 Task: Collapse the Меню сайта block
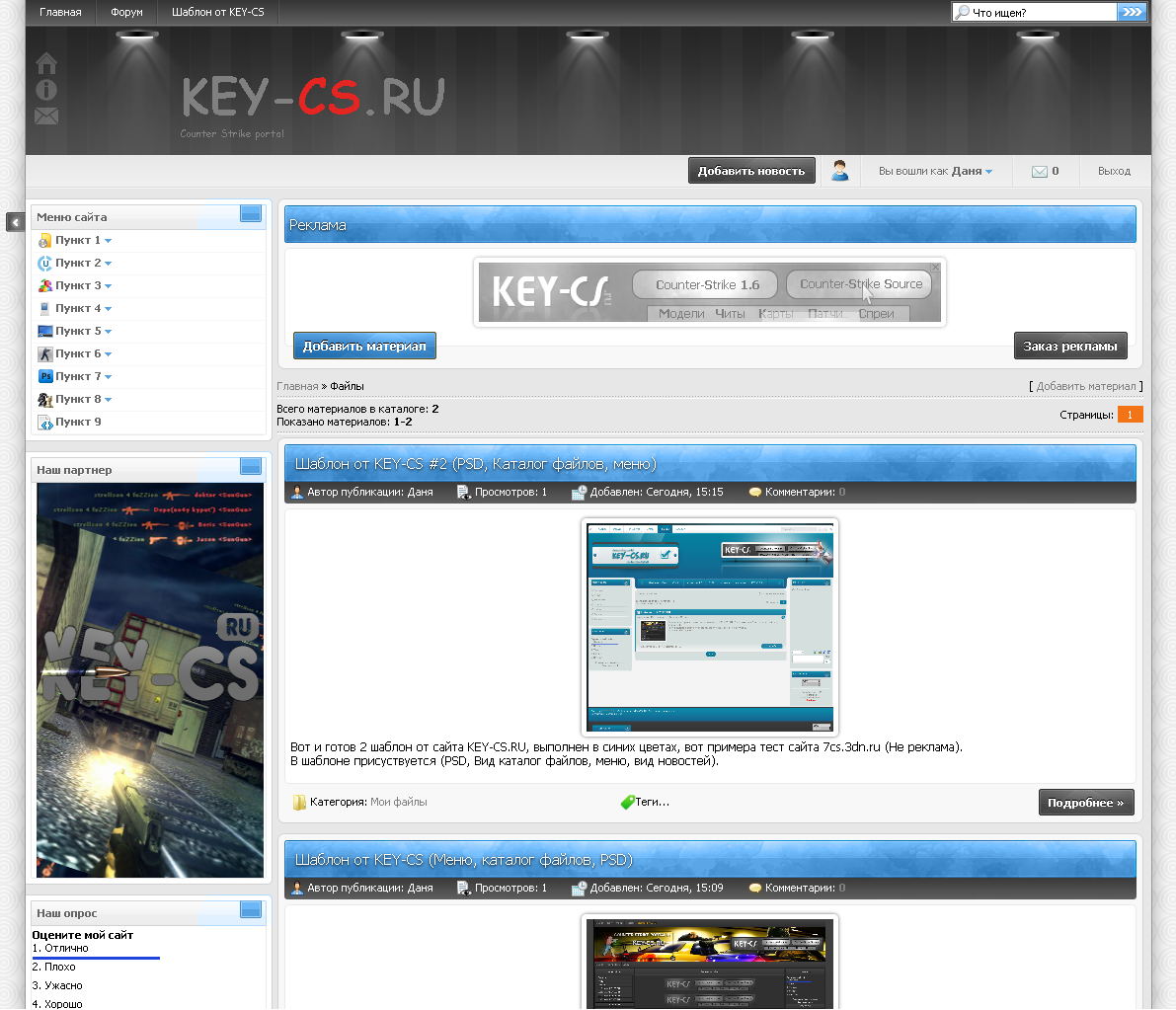(x=251, y=214)
